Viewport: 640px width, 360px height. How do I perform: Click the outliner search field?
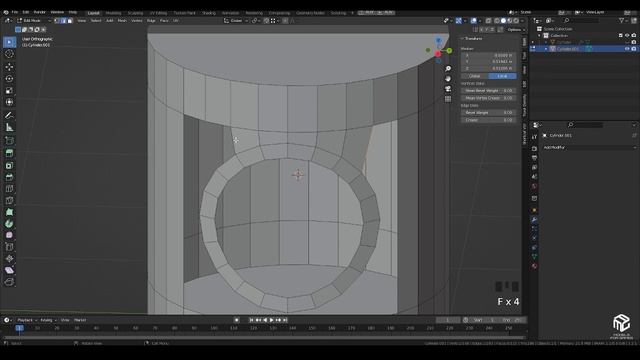click(x=582, y=20)
